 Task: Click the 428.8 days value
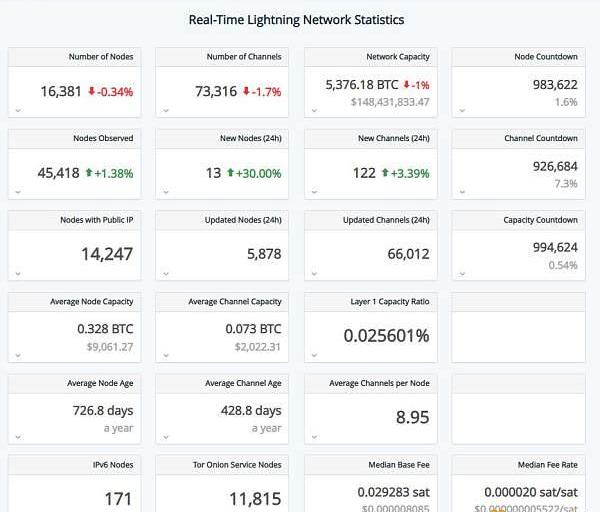(251, 411)
